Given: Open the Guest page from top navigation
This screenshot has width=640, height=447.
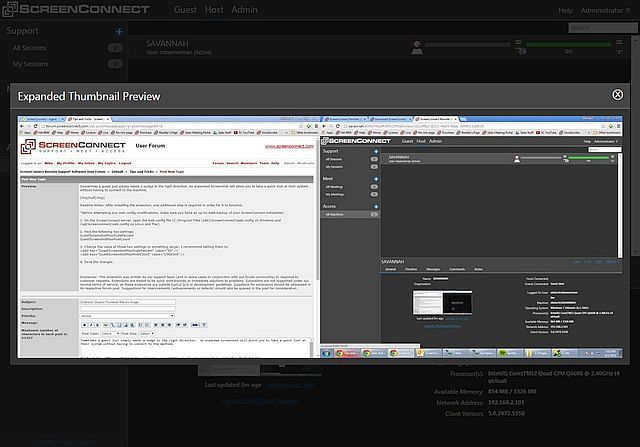Looking at the screenshot, I should [x=185, y=10].
